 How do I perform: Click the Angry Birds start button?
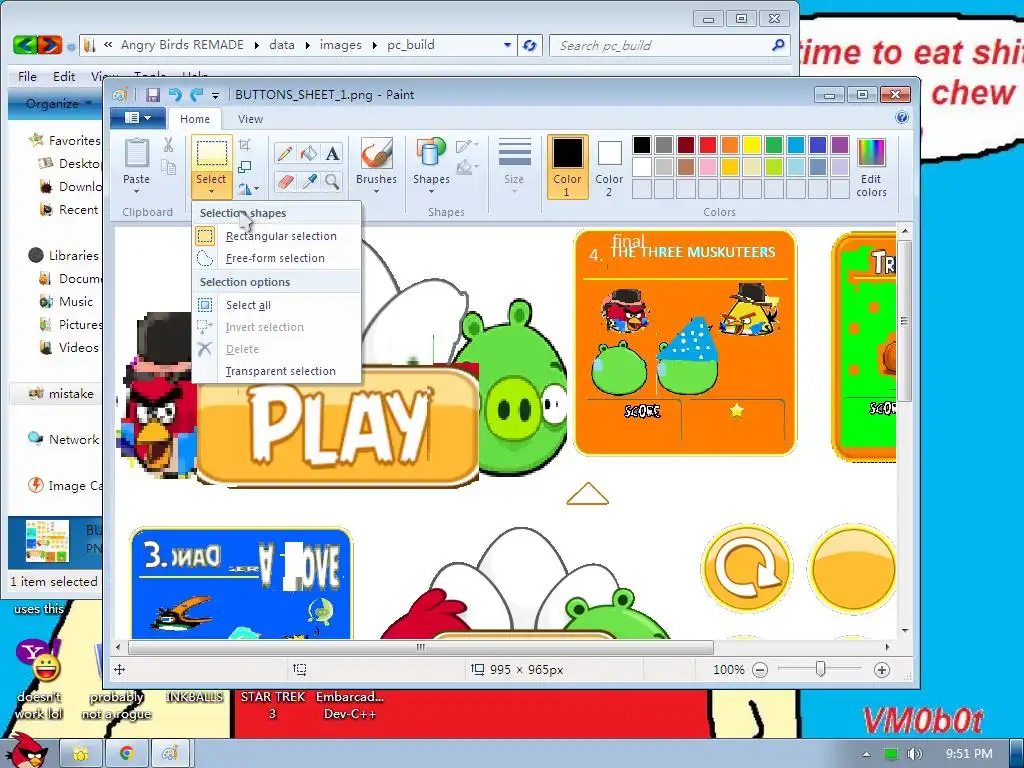(25, 752)
